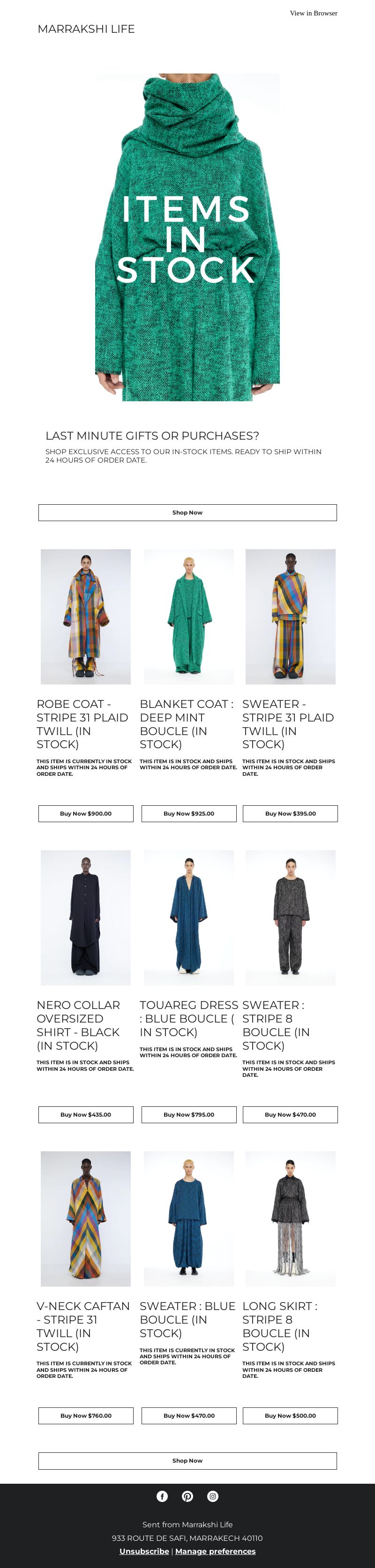Buy the plaid sweater for $395.00
This screenshot has height=1568, width=375.
(290, 813)
